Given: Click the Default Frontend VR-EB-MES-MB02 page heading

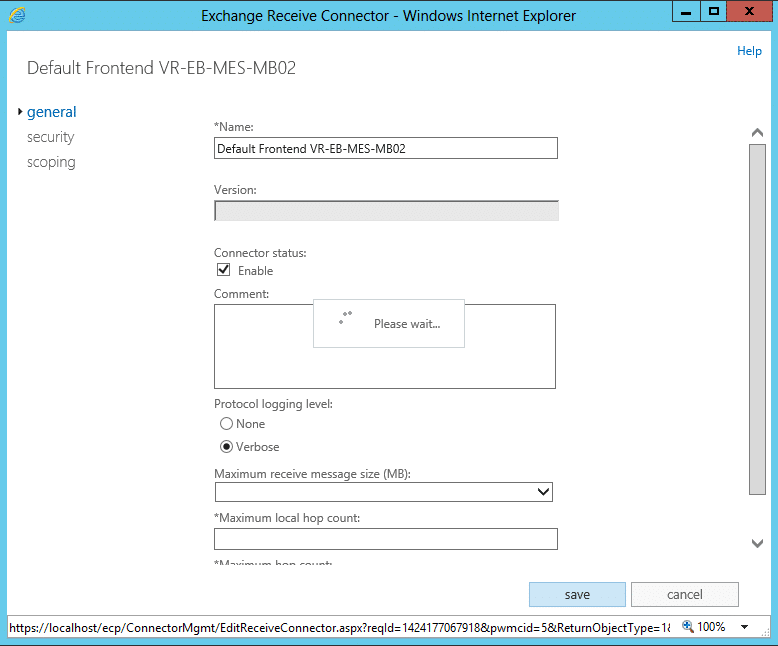Looking at the screenshot, I should [161, 68].
